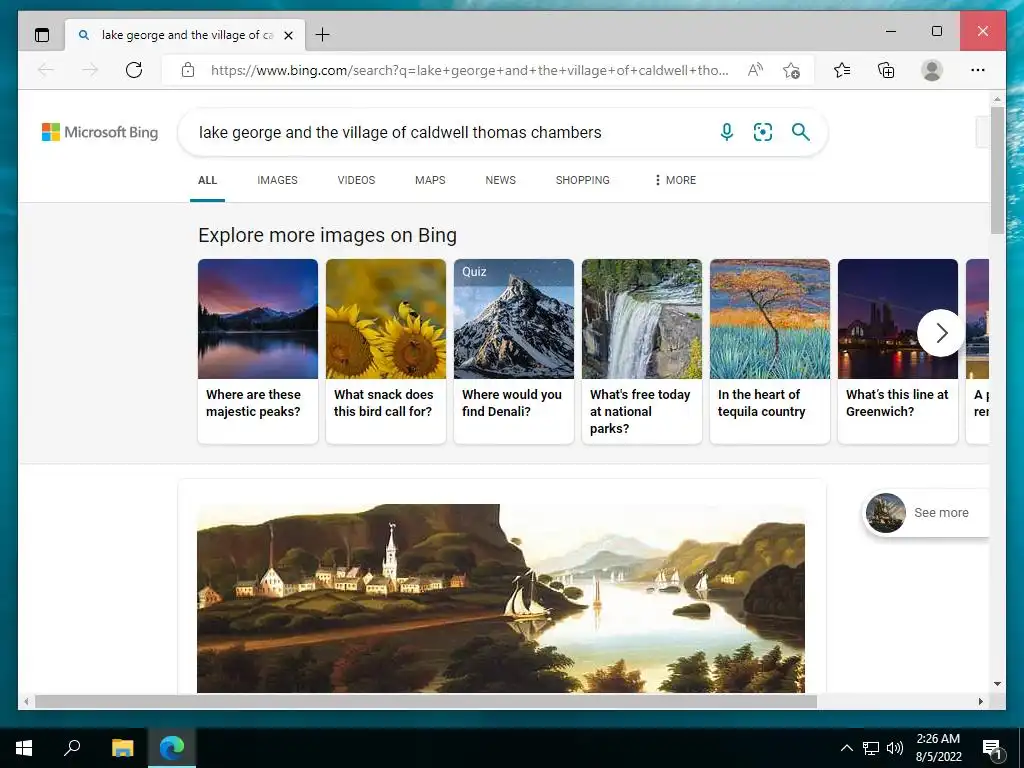Click horizontal scrollbar right arrow
1024x768 pixels.
click(x=980, y=701)
